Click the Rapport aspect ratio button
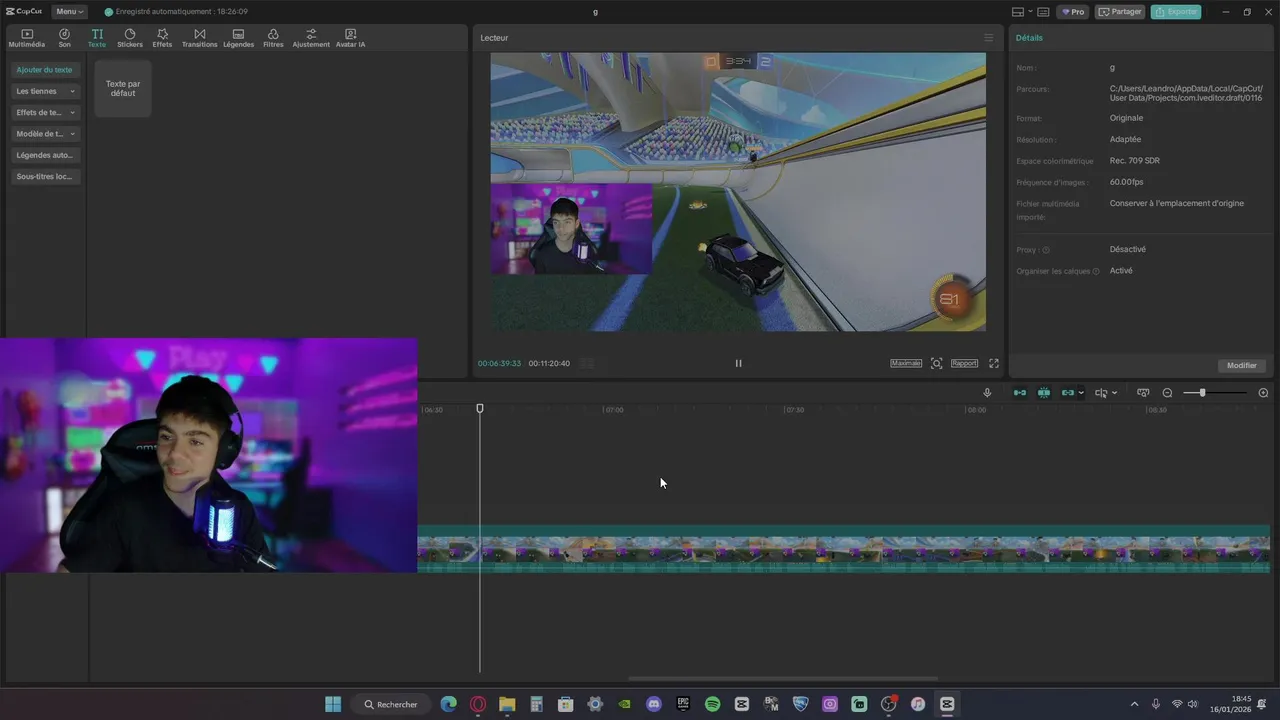Image resolution: width=1280 pixels, height=720 pixels. [964, 363]
